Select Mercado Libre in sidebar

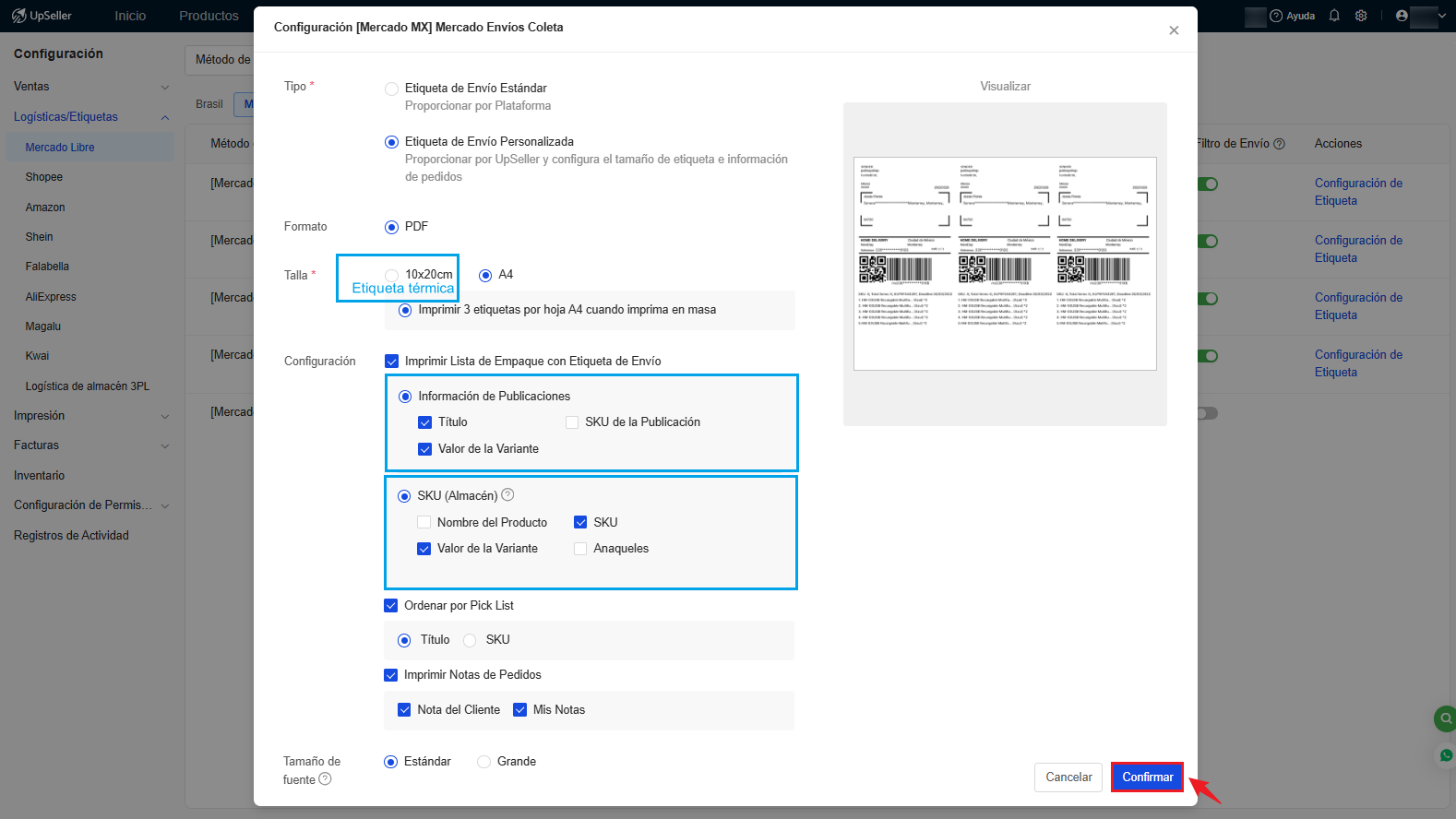[90, 148]
